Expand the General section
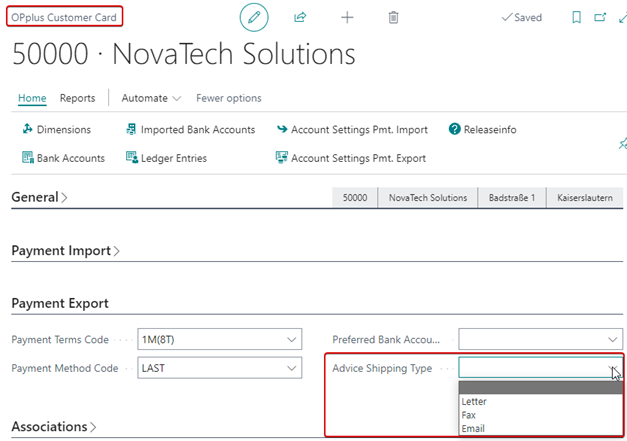The width and height of the screenshot is (627, 441). 39,198
